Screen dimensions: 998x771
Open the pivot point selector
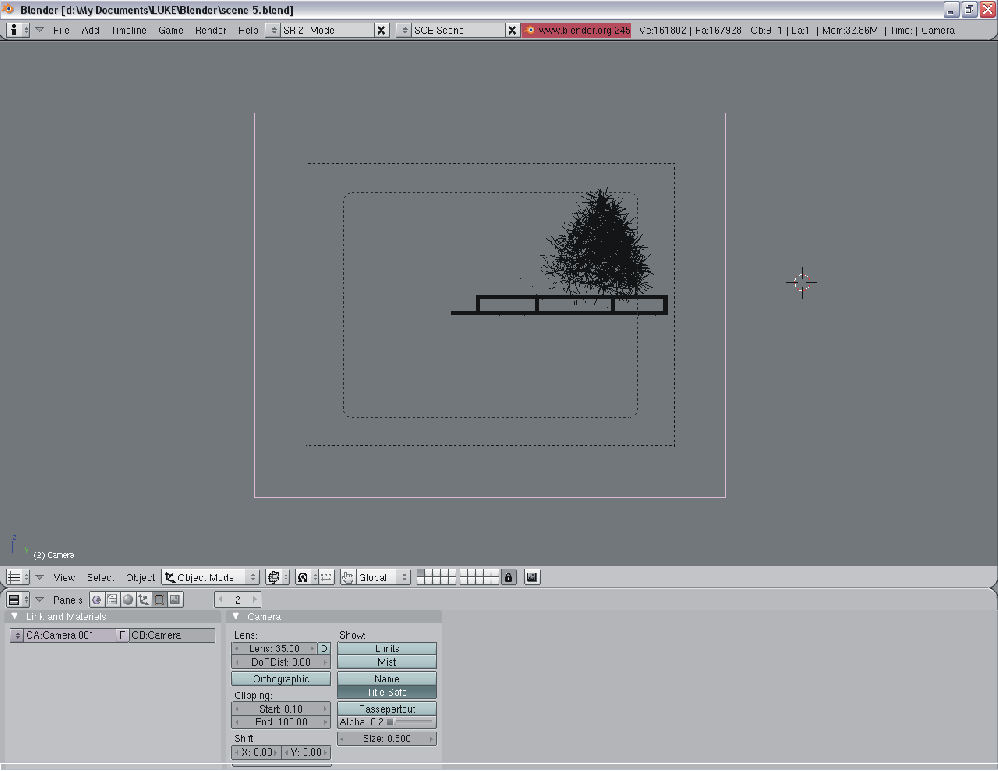[x=306, y=577]
